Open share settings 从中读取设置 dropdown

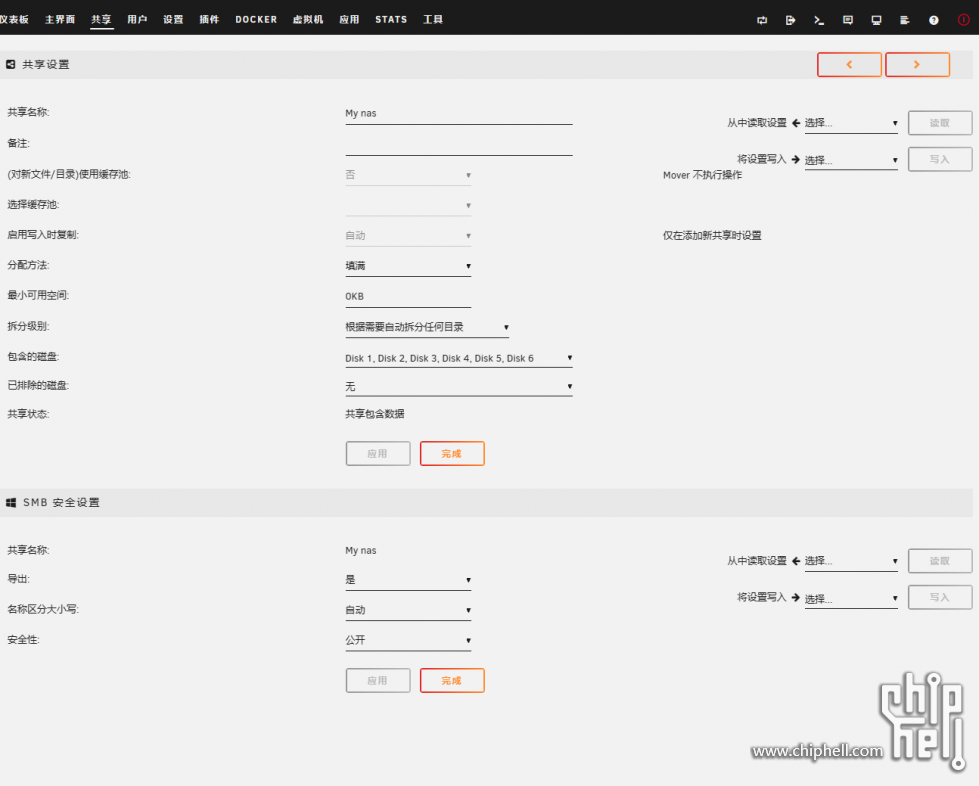[x=851, y=123]
